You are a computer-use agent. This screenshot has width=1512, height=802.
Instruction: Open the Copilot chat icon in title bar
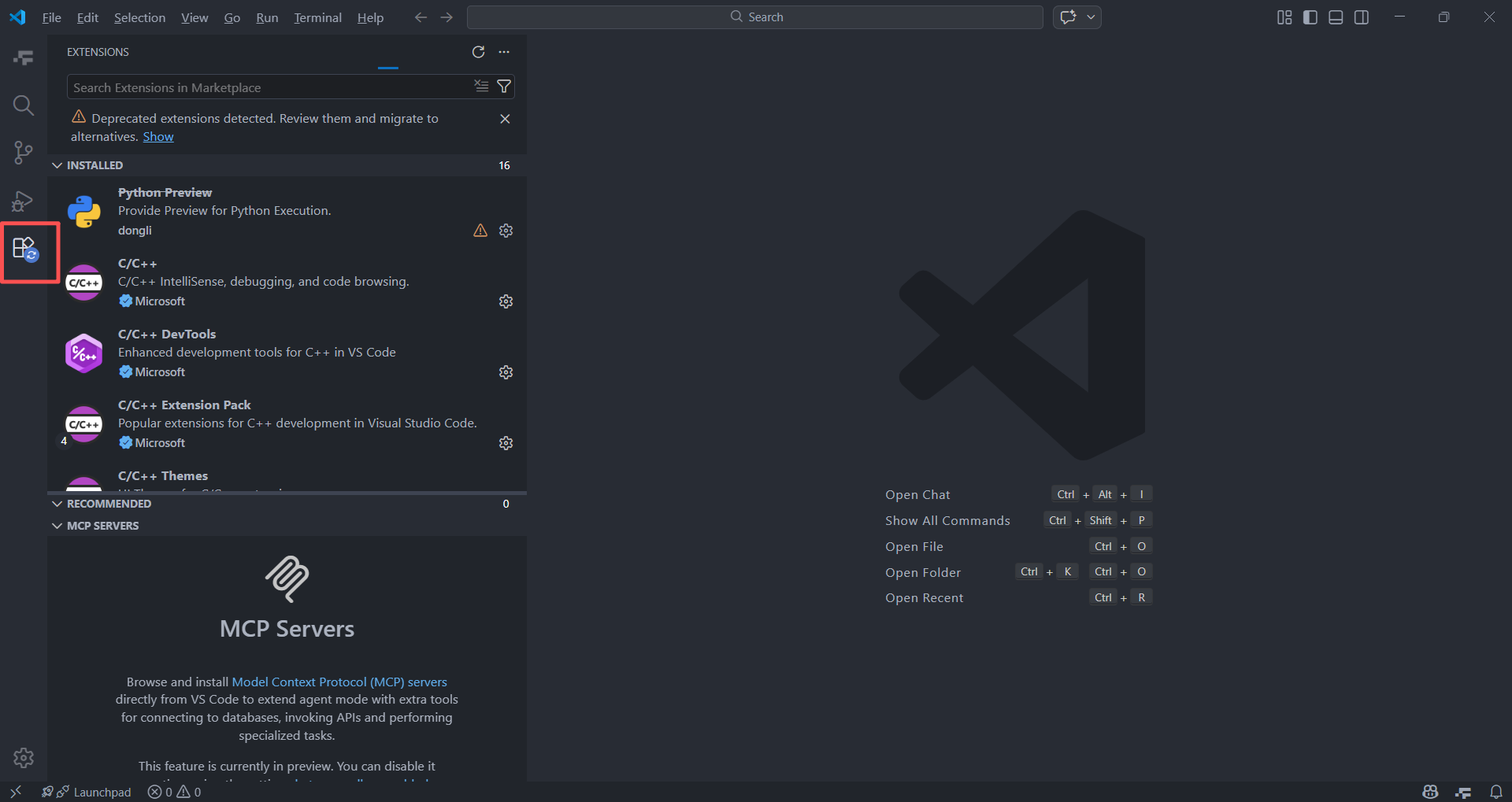coord(1068,17)
